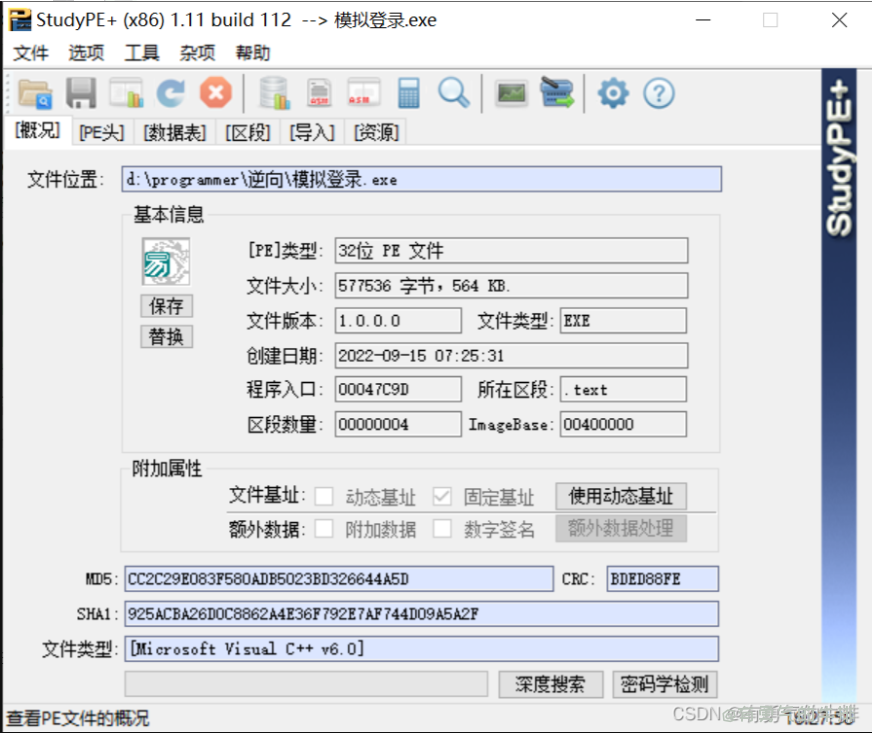This screenshot has height=733, width=872.
Task: Switch to the [区段] tab
Action: 247,133
